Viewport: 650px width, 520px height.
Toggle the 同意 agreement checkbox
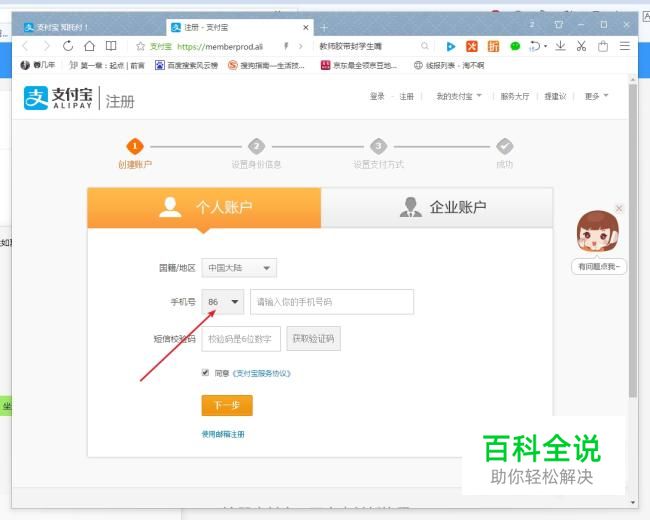point(205,372)
